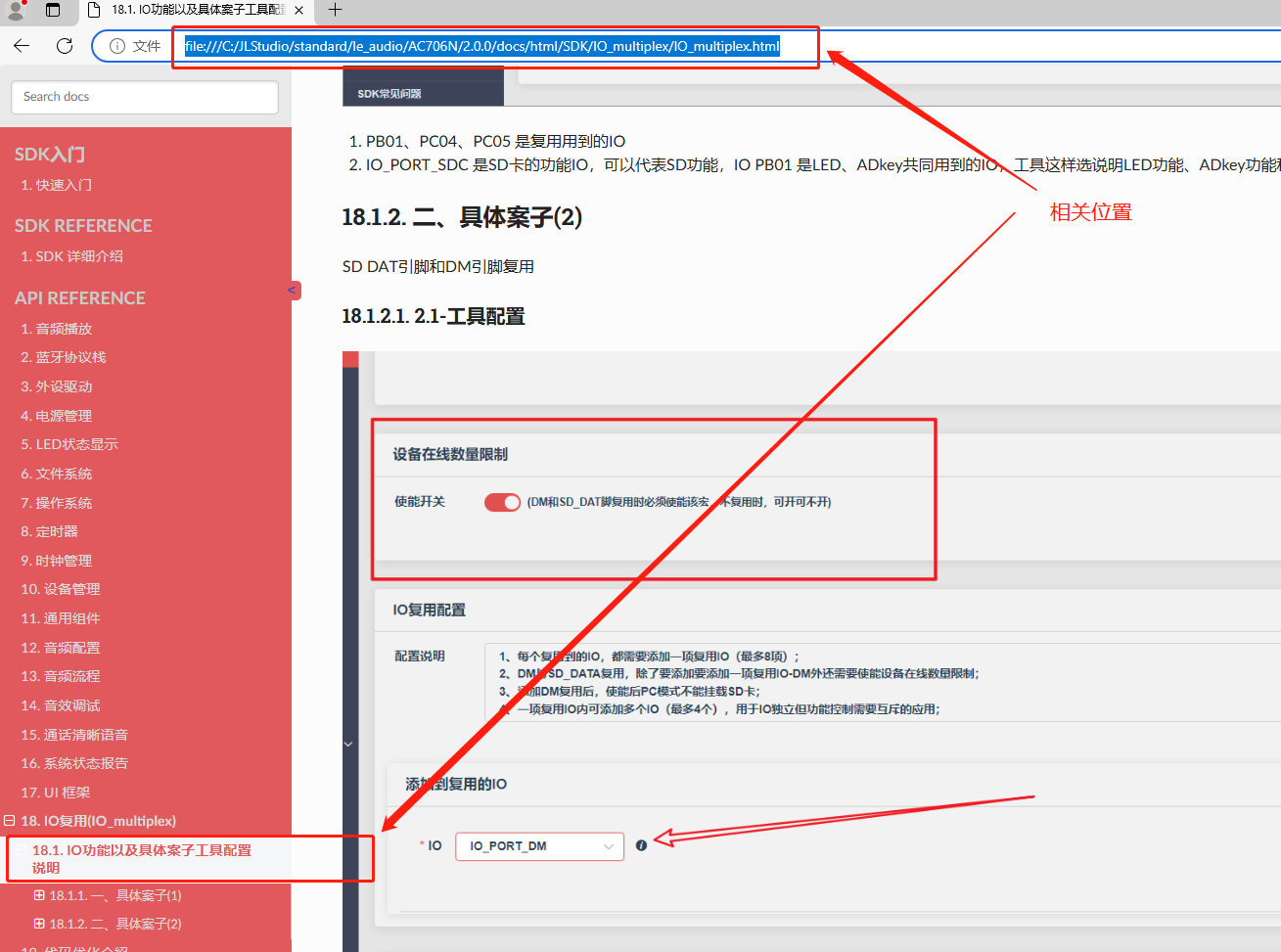The image size is (1281, 952).
Task: Toggle the 使能开关 switch
Action: point(502,502)
